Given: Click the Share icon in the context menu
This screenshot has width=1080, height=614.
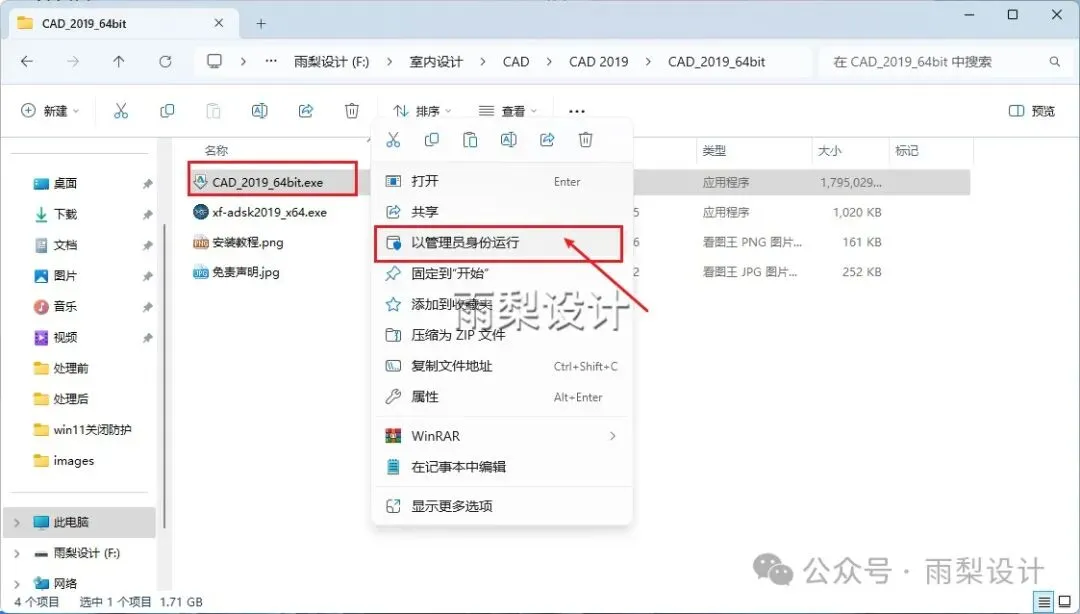Looking at the screenshot, I should (547, 140).
